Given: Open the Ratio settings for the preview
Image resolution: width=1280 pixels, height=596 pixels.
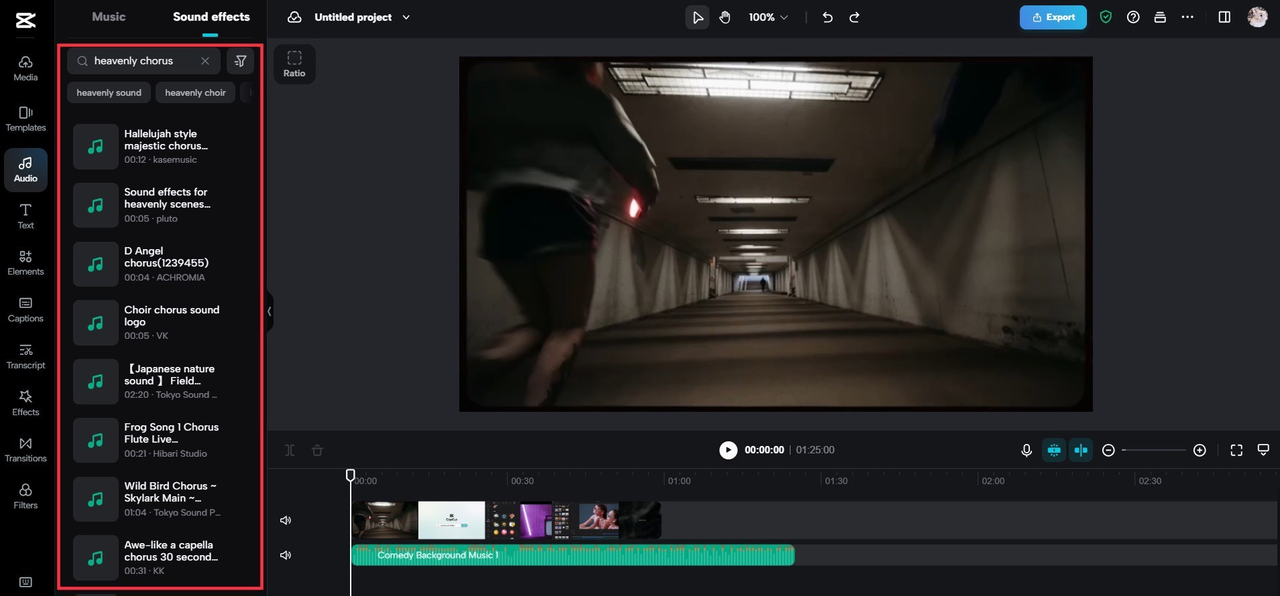Looking at the screenshot, I should click(294, 63).
